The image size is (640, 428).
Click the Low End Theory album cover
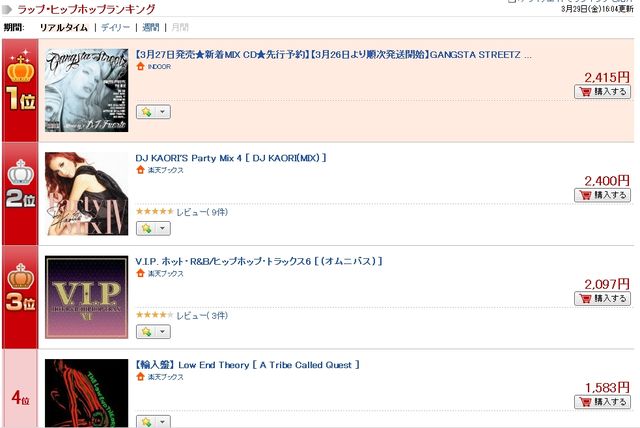[87, 393]
